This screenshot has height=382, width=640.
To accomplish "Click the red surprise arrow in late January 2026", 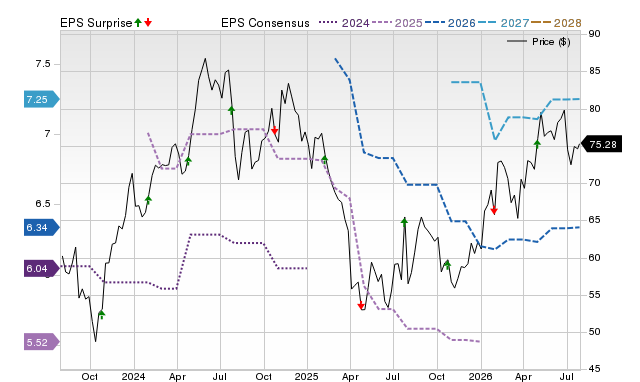I will [494, 211].
